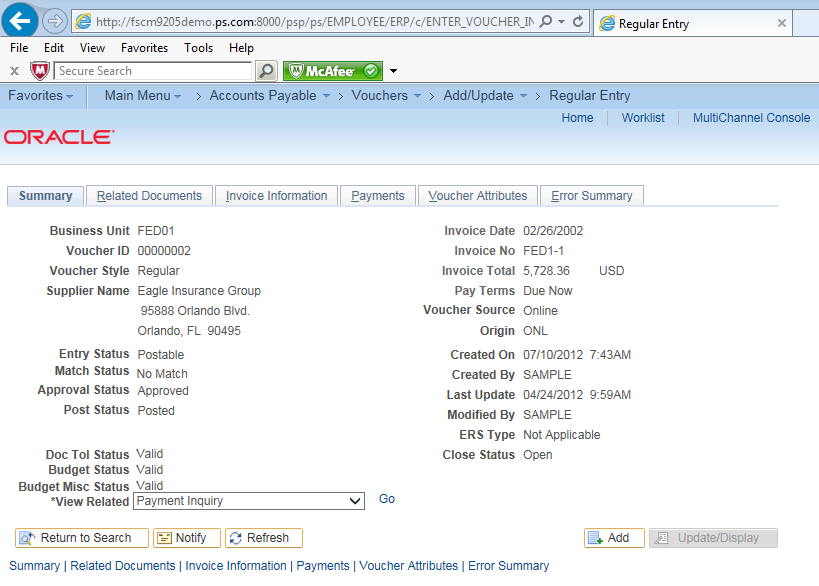Open the Worklist link
Viewport: 819px width, 586px height.
click(x=643, y=118)
